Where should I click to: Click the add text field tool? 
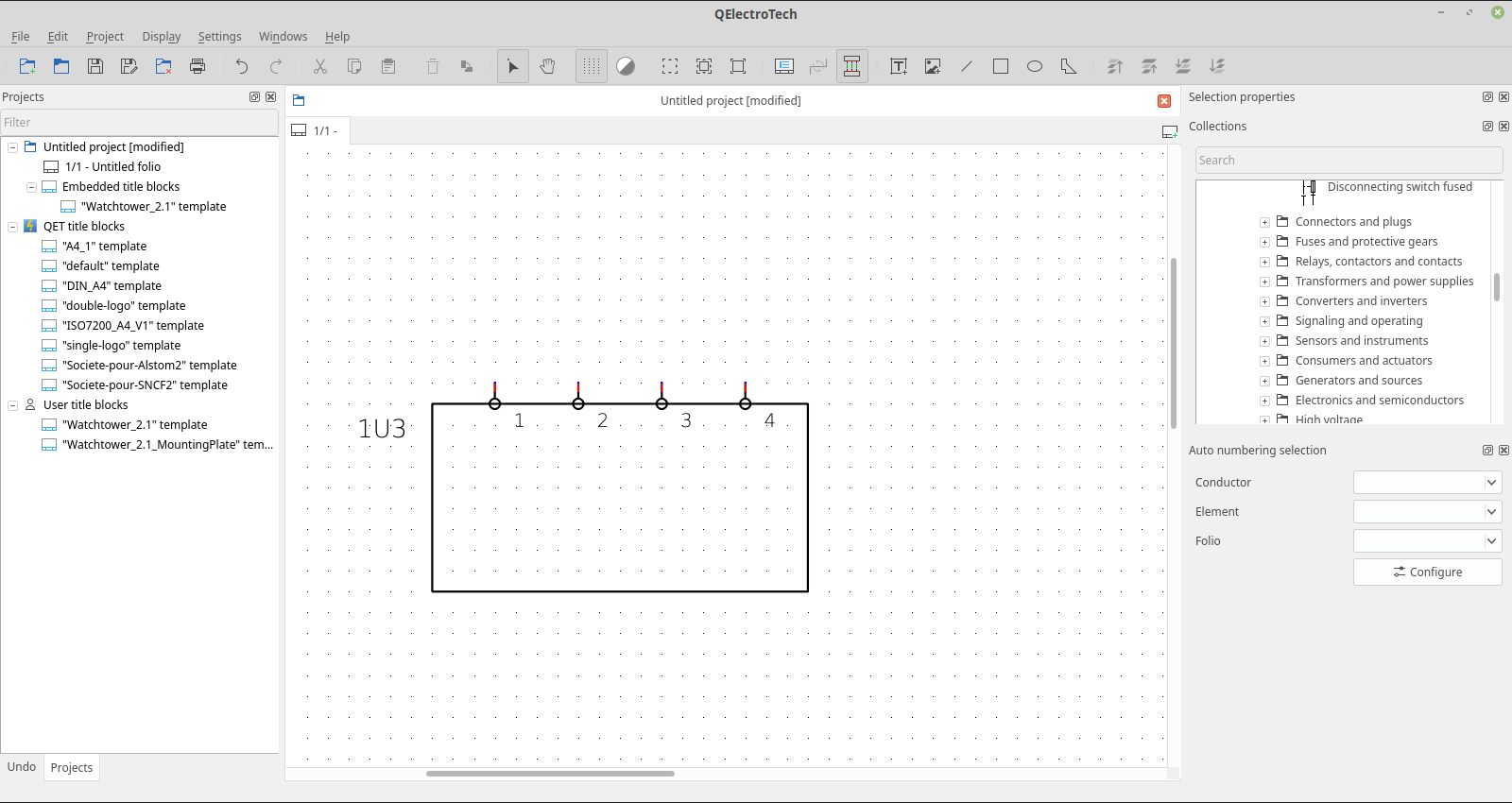(x=899, y=66)
